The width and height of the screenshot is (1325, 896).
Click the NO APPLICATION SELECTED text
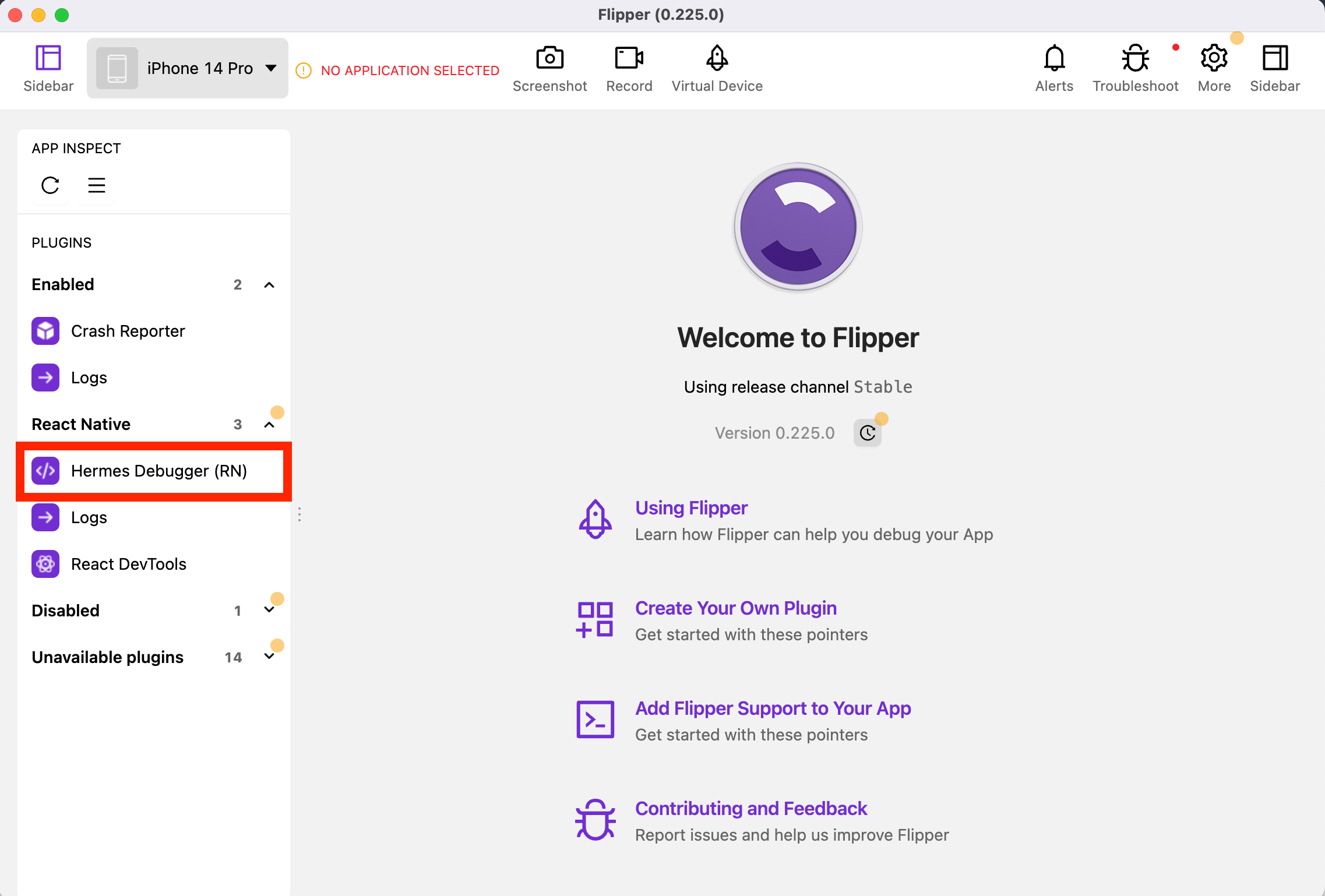coord(410,70)
